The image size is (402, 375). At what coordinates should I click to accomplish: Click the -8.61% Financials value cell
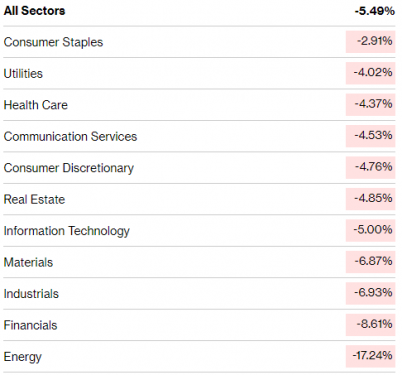coord(370,325)
